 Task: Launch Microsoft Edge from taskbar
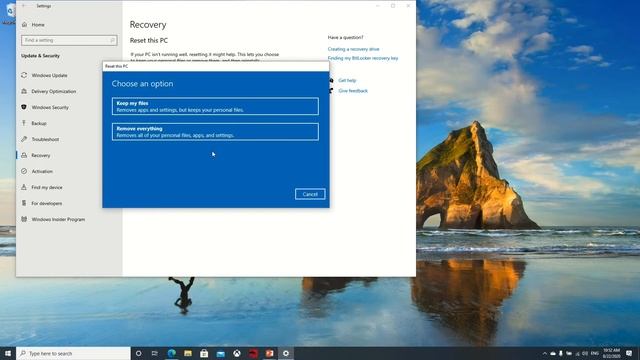point(171,353)
